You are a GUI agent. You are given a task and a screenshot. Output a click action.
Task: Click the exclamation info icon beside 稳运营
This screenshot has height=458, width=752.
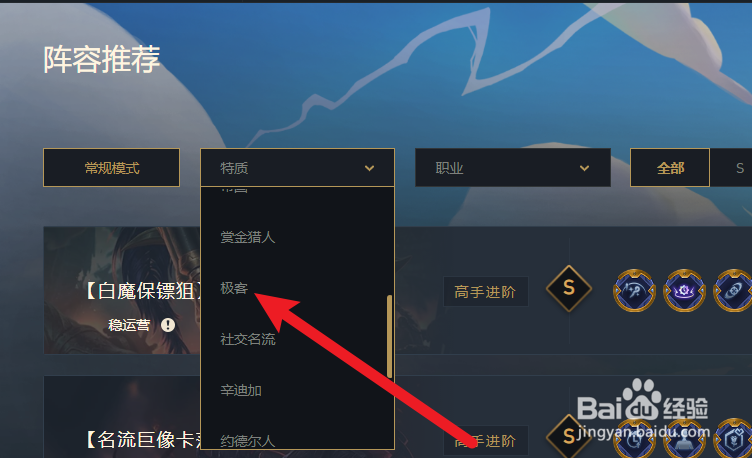168,325
